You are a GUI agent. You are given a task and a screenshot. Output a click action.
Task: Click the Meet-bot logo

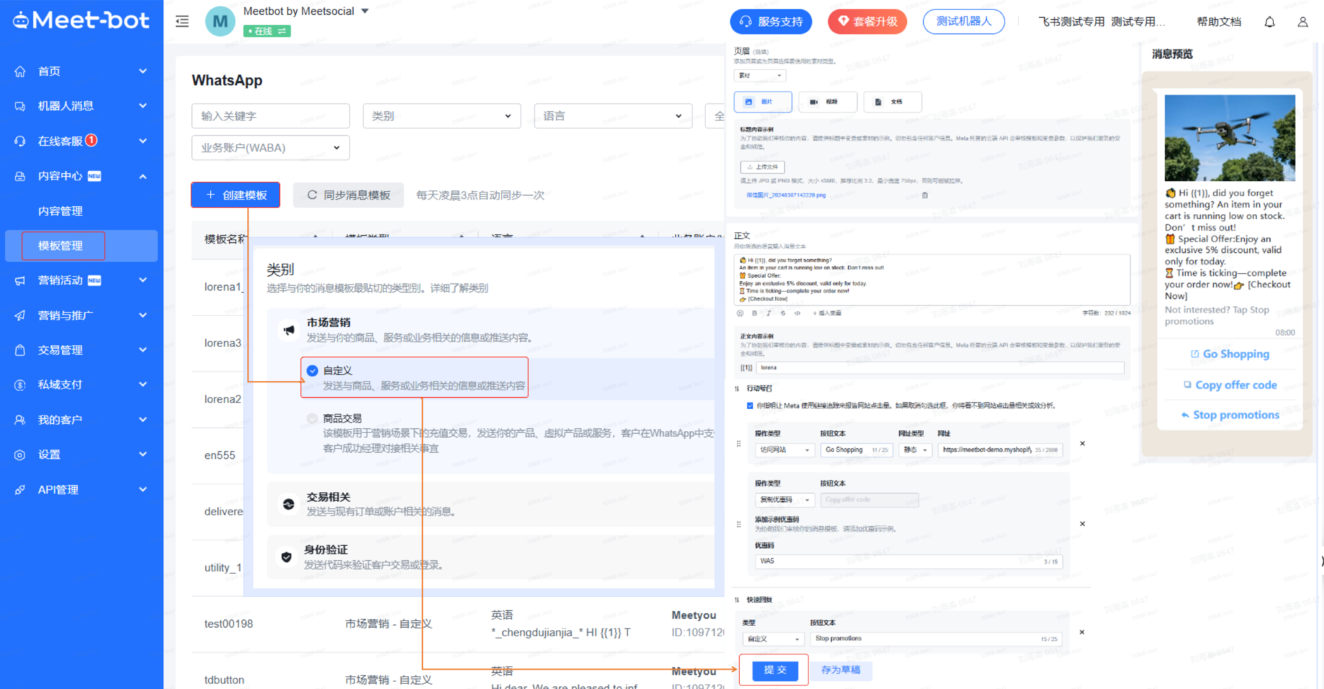pos(81,20)
